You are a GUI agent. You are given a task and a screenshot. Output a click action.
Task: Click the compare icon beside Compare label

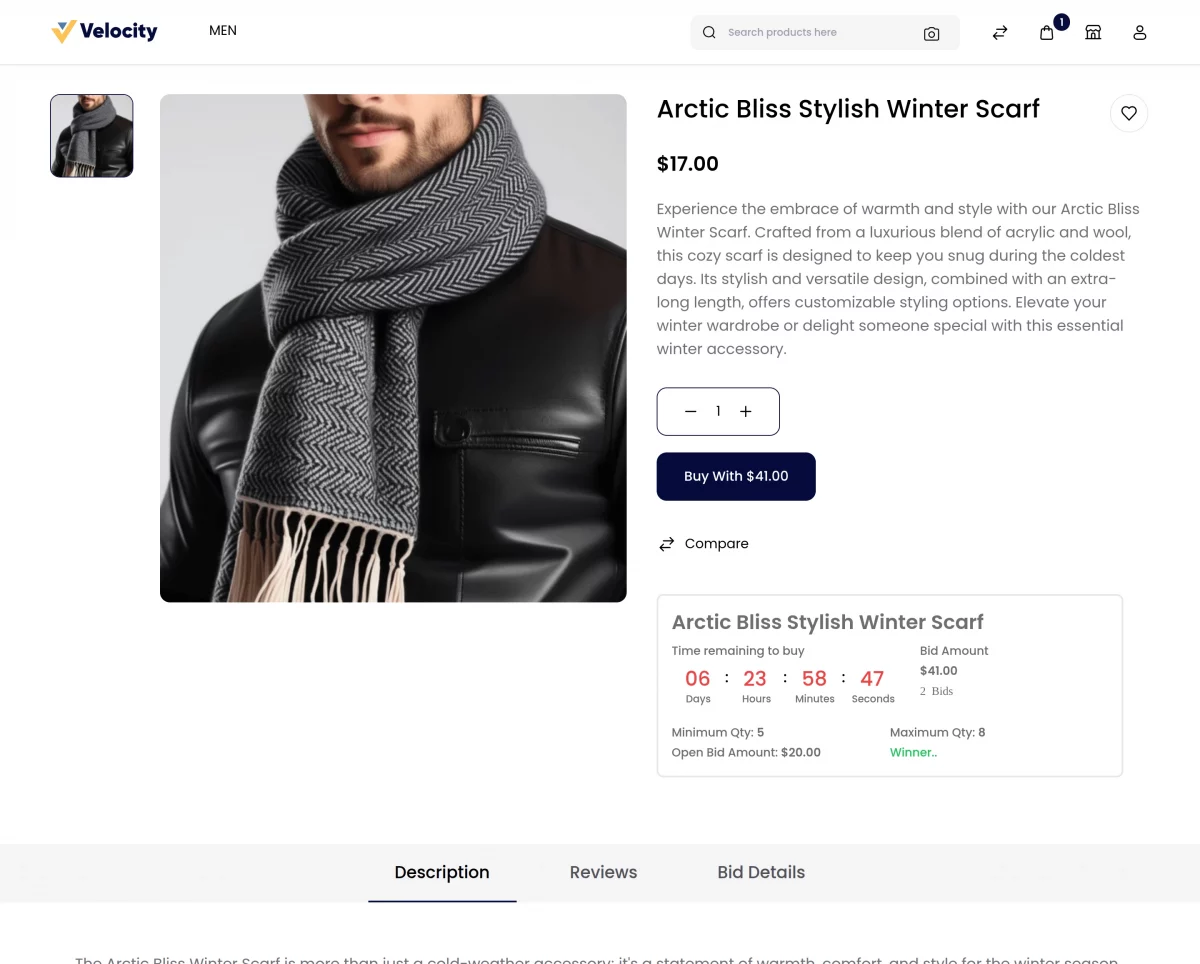pos(666,543)
